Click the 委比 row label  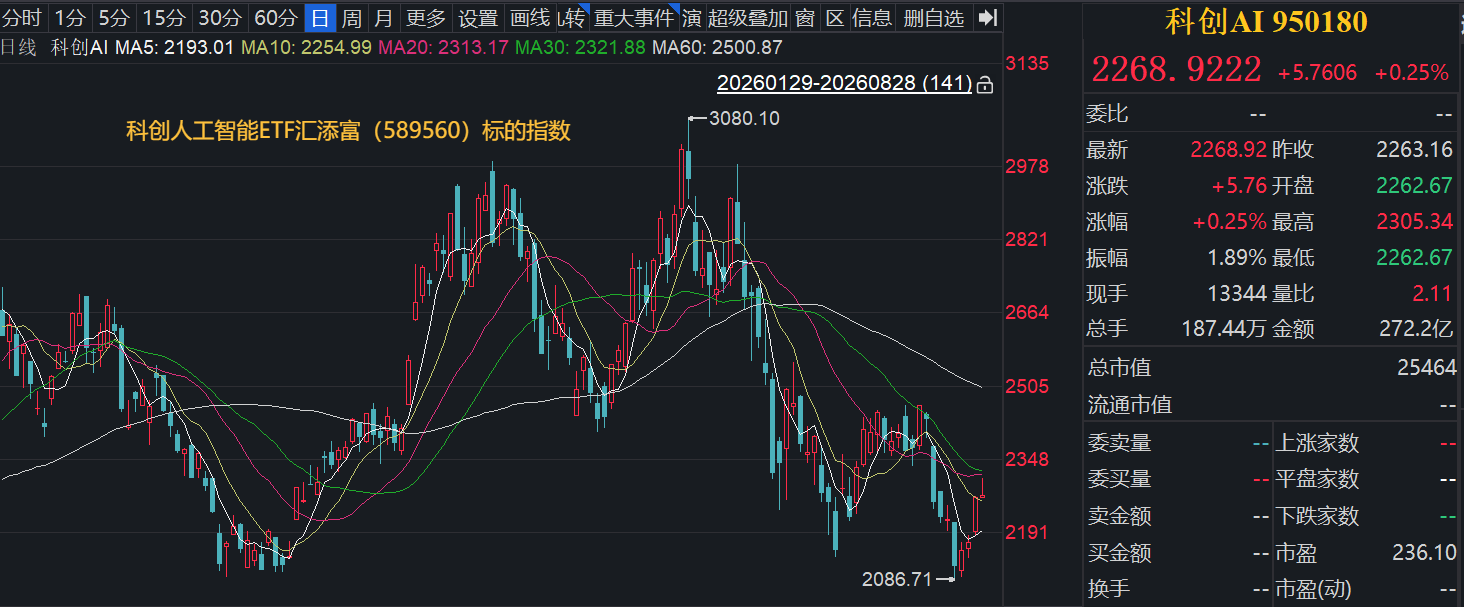coord(1107,114)
